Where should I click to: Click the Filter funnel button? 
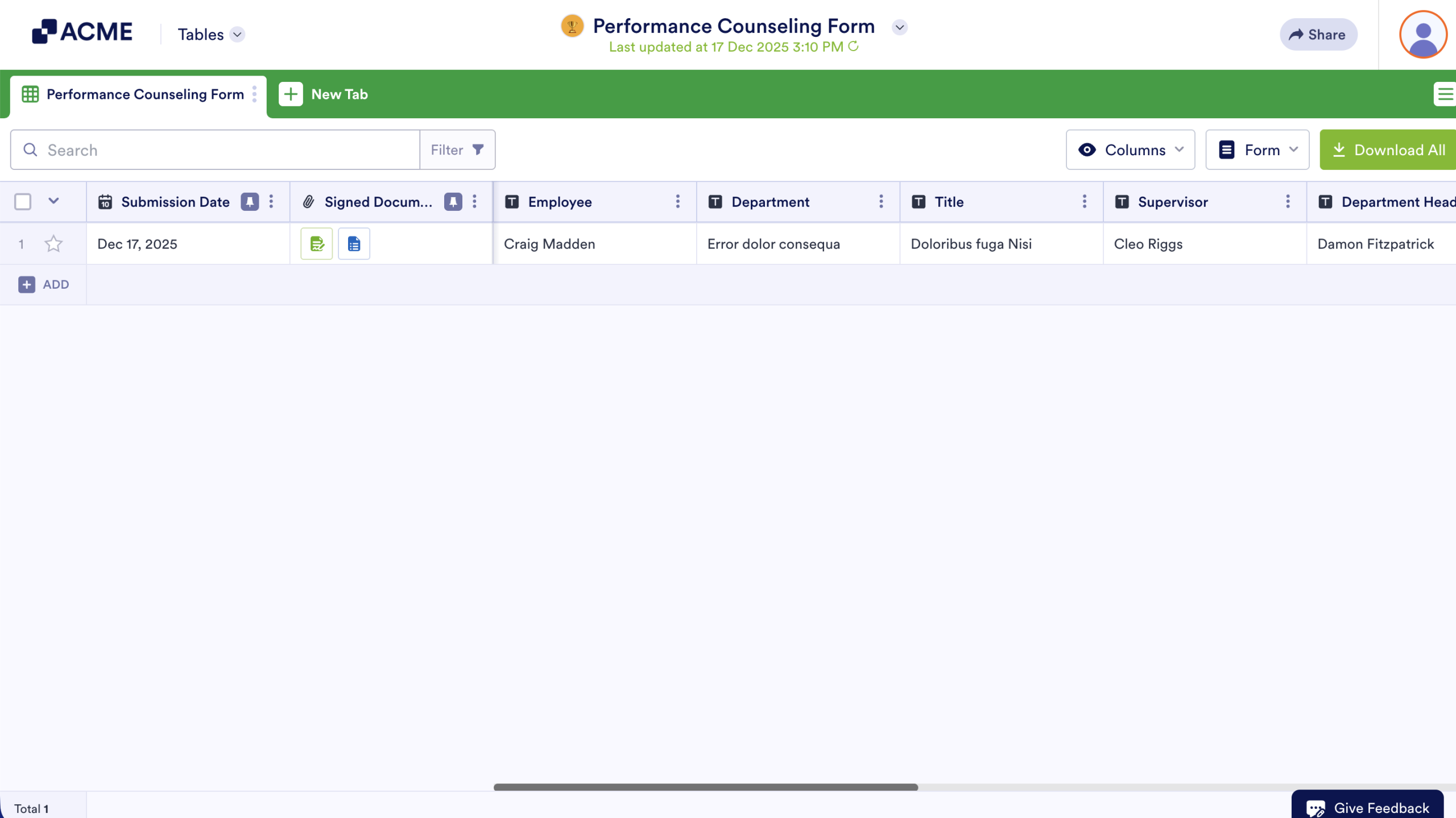[457, 150]
